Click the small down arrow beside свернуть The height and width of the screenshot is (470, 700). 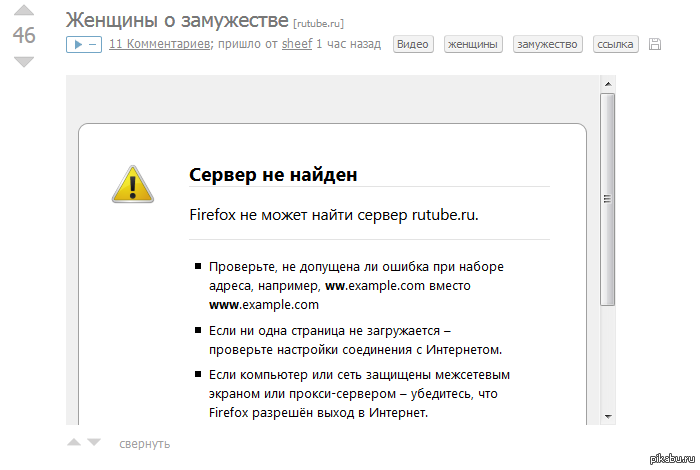coord(94,442)
